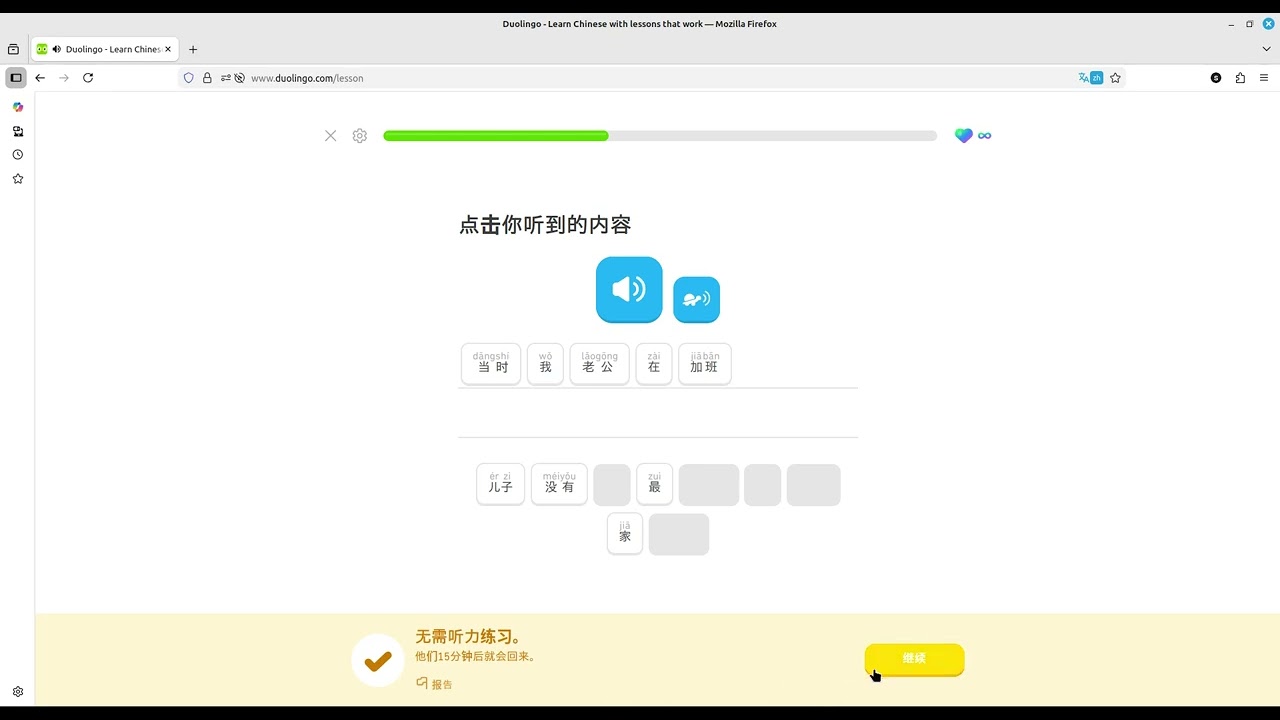Open the bookmarks sidebar star icon

click(18, 179)
